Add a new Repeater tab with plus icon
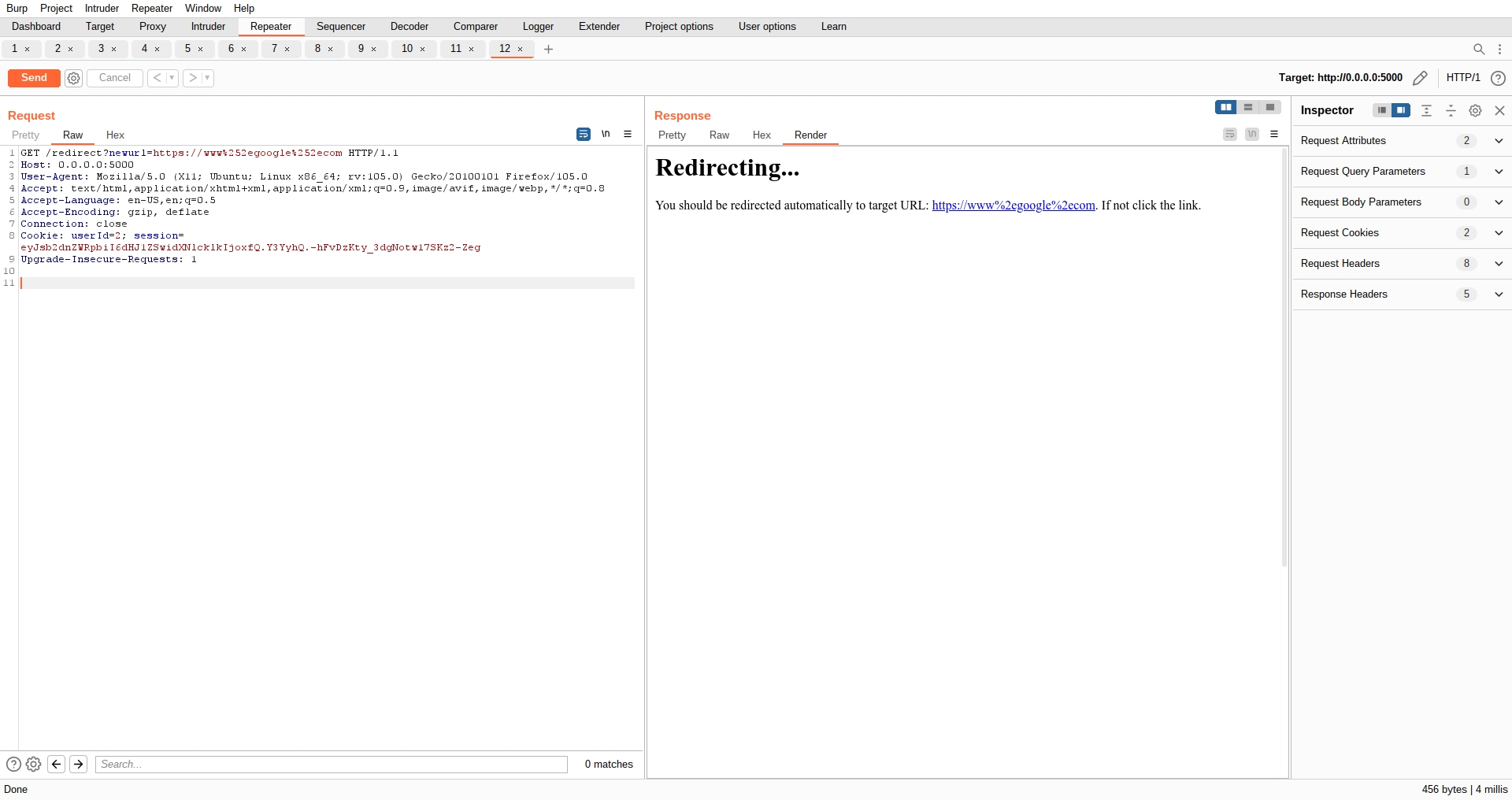This screenshot has width=1512, height=800. (548, 49)
